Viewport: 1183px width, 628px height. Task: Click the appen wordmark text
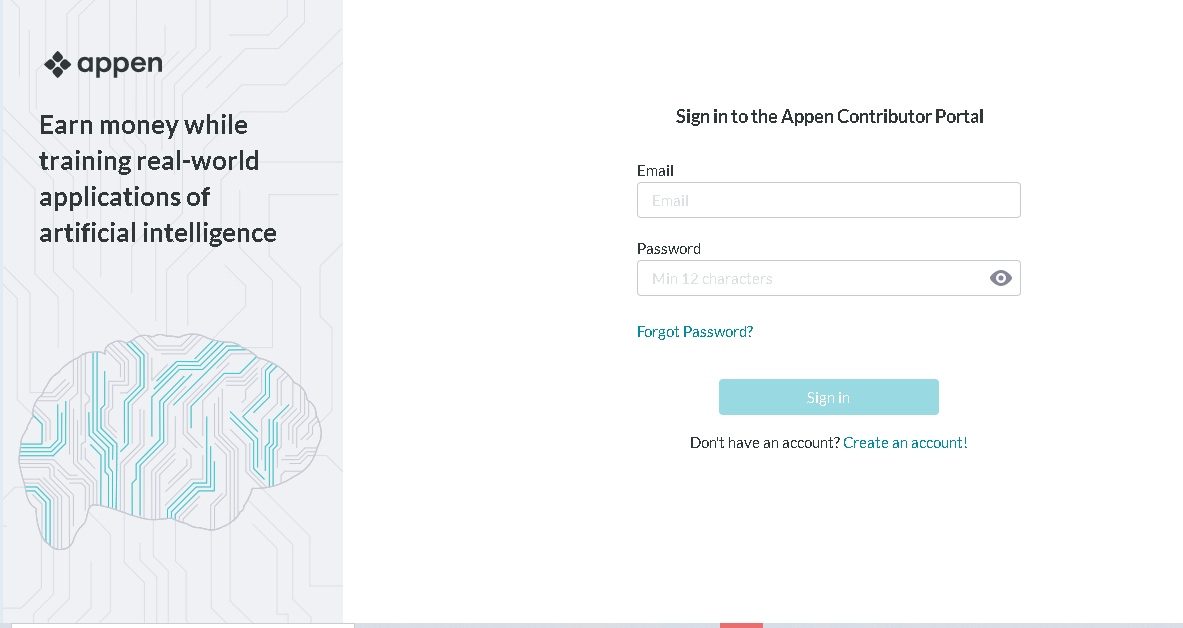click(x=119, y=65)
